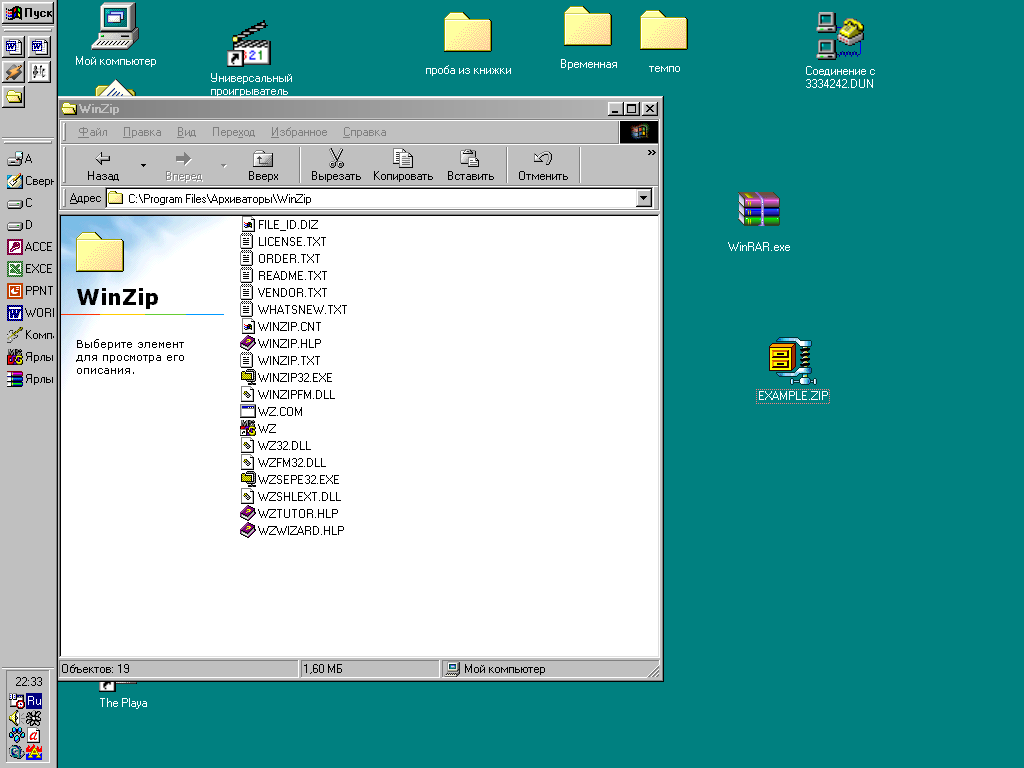Screen dimensions: 1024x768
Task: Select the WINZIP.CNT file
Action: 281,327
